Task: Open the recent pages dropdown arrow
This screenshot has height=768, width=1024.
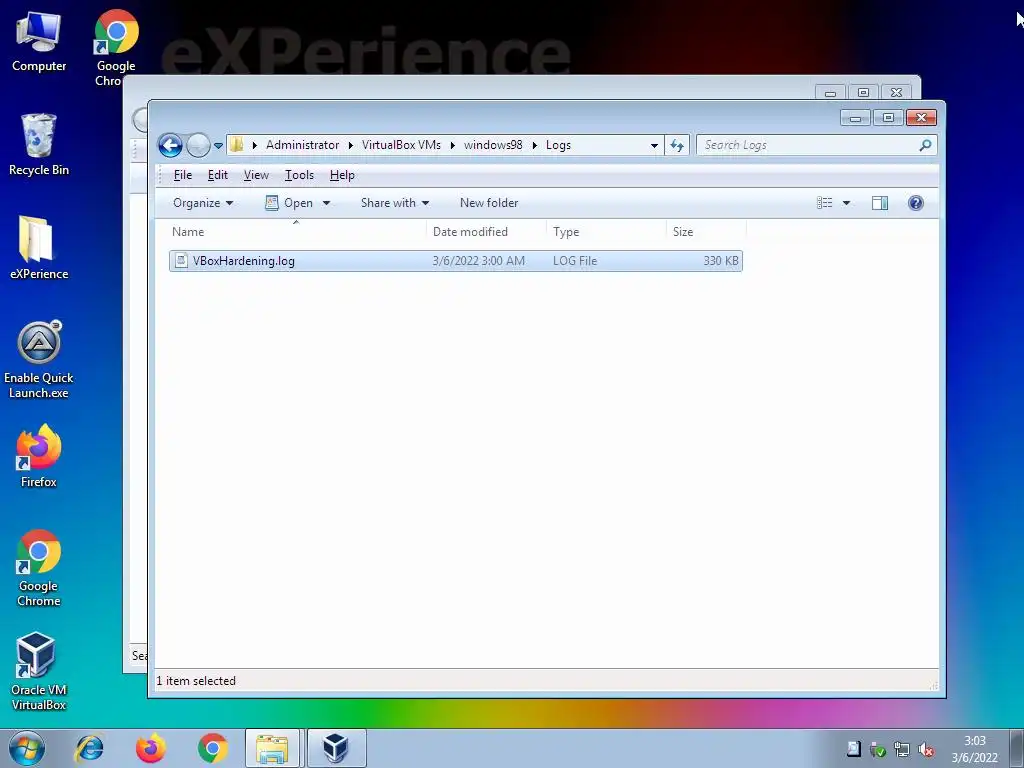Action: coord(218,146)
